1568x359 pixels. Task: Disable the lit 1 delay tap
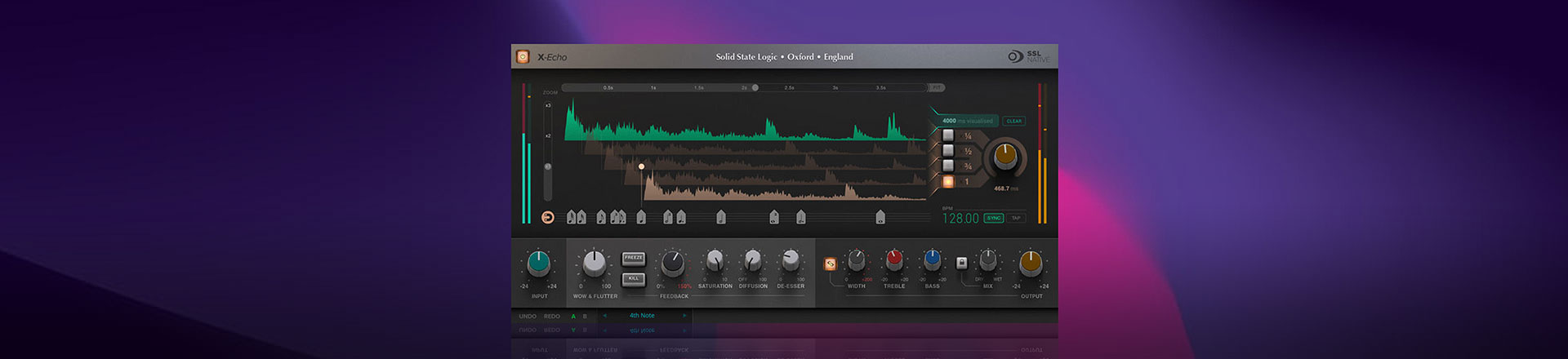(x=948, y=181)
